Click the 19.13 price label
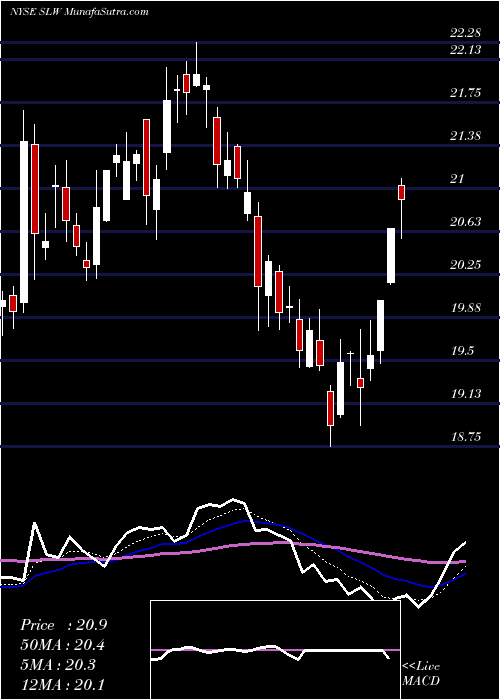Screen dimensions: 500x700 click(x=466, y=394)
